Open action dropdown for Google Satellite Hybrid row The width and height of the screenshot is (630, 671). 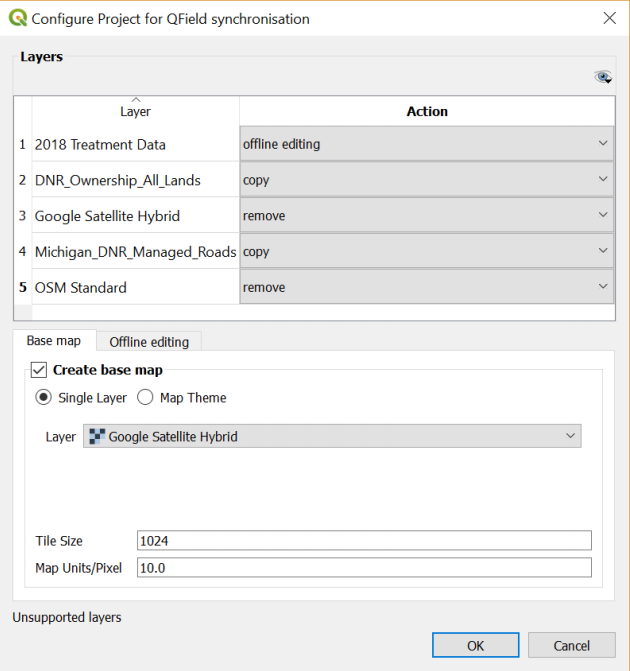point(427,215)
